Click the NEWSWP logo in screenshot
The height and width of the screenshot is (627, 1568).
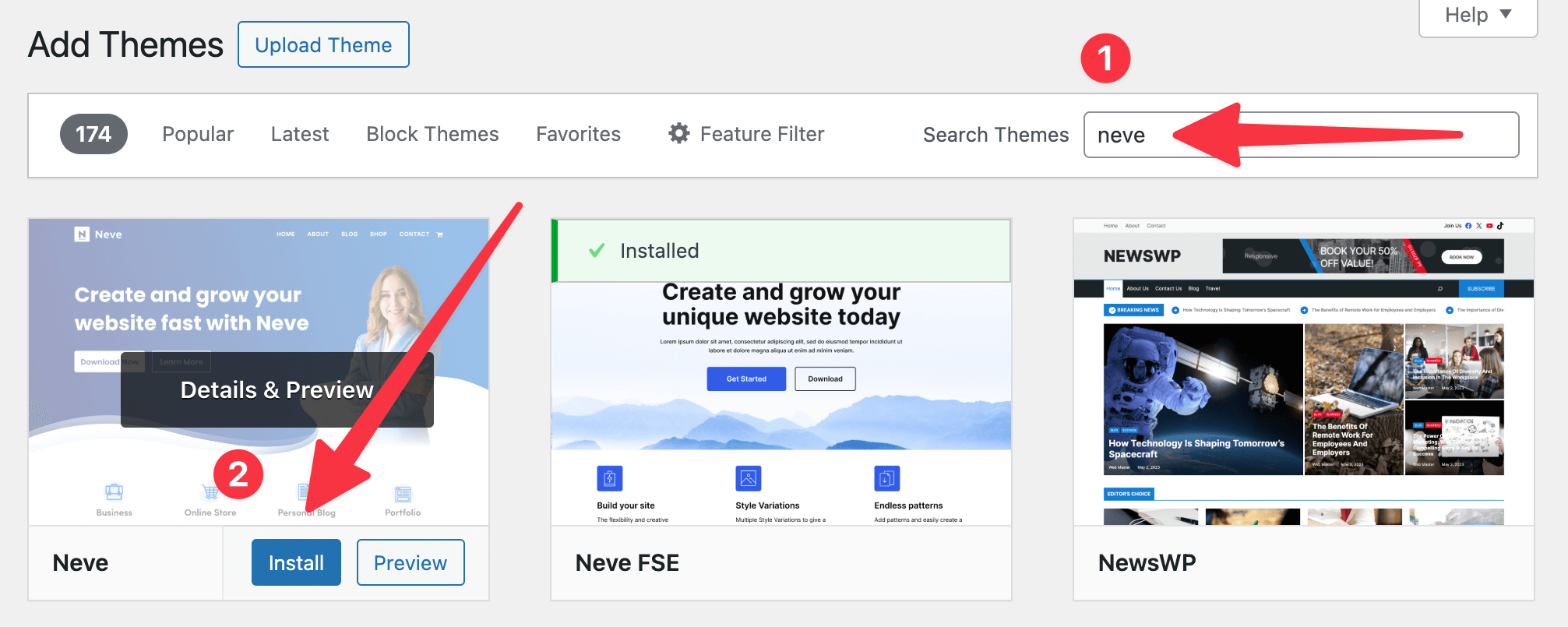[1142, 256]
